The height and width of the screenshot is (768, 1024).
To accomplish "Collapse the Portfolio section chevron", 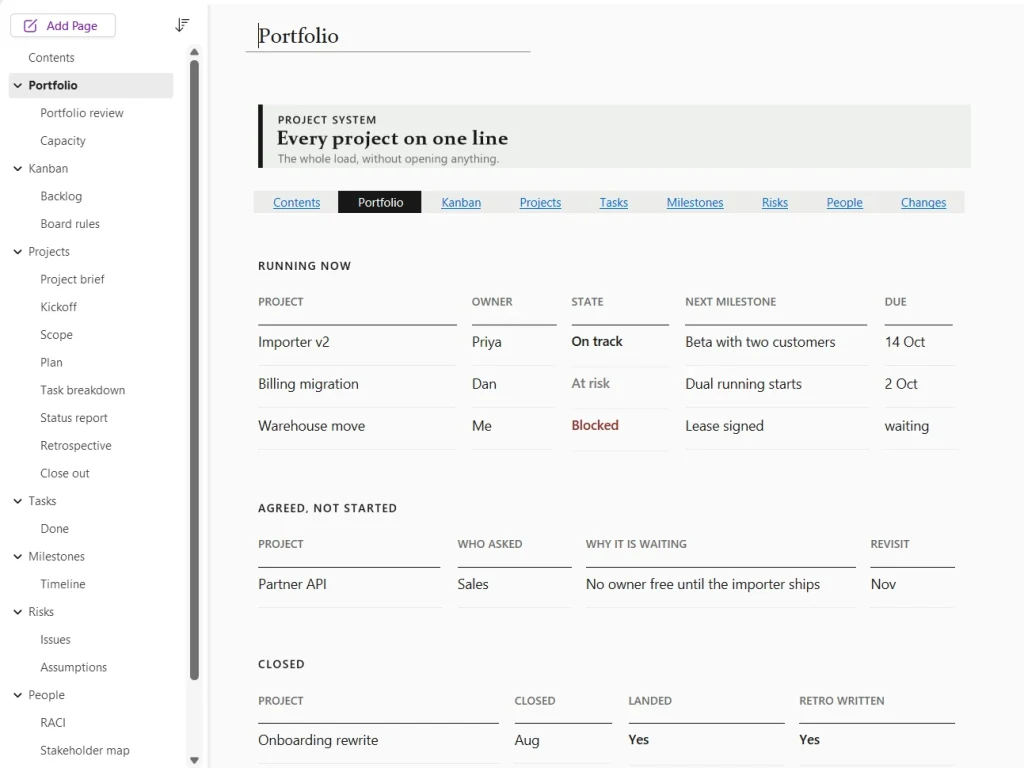I will pyautogui.click(x=18, y=86).
